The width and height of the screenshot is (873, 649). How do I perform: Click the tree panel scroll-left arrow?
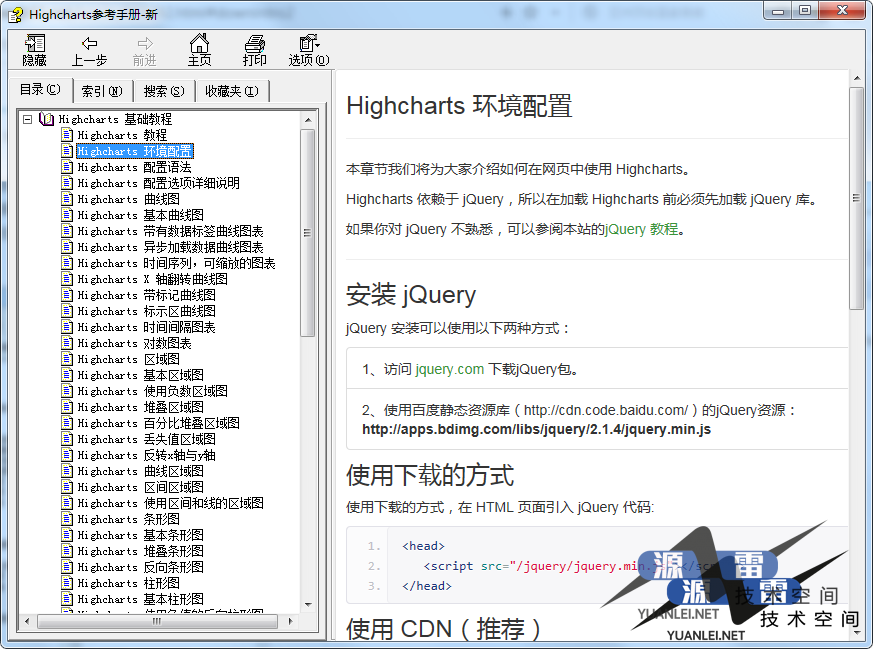(x=27, y=621)
